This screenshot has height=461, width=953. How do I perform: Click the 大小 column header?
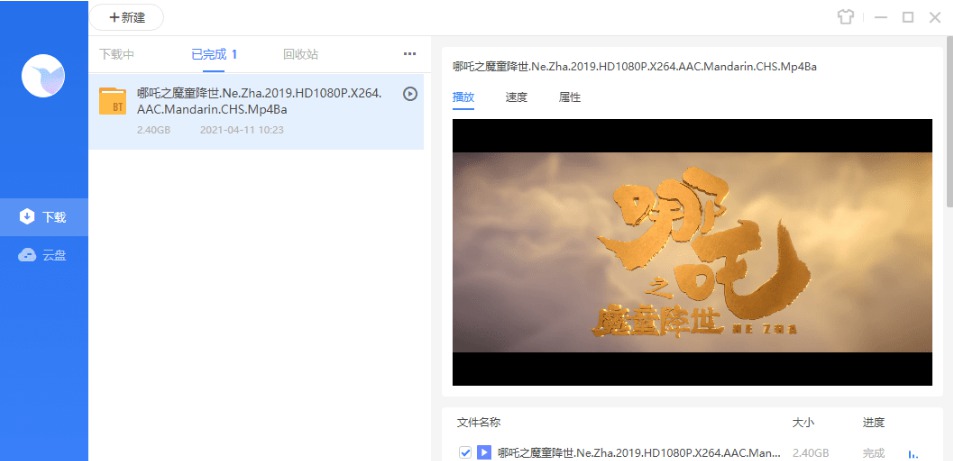[802, 423]
